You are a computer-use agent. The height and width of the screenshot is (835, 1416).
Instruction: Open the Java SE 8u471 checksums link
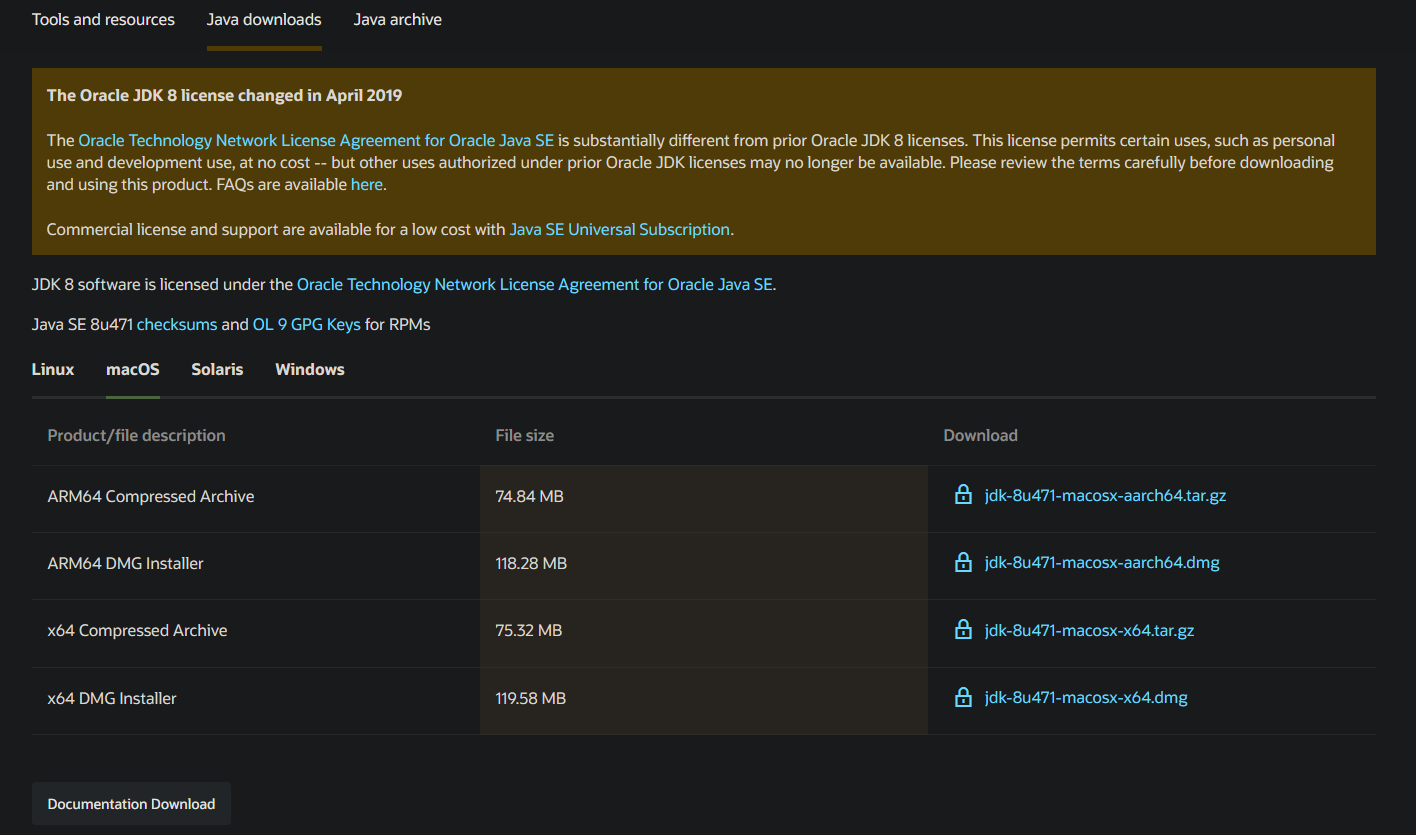(177, 325)
